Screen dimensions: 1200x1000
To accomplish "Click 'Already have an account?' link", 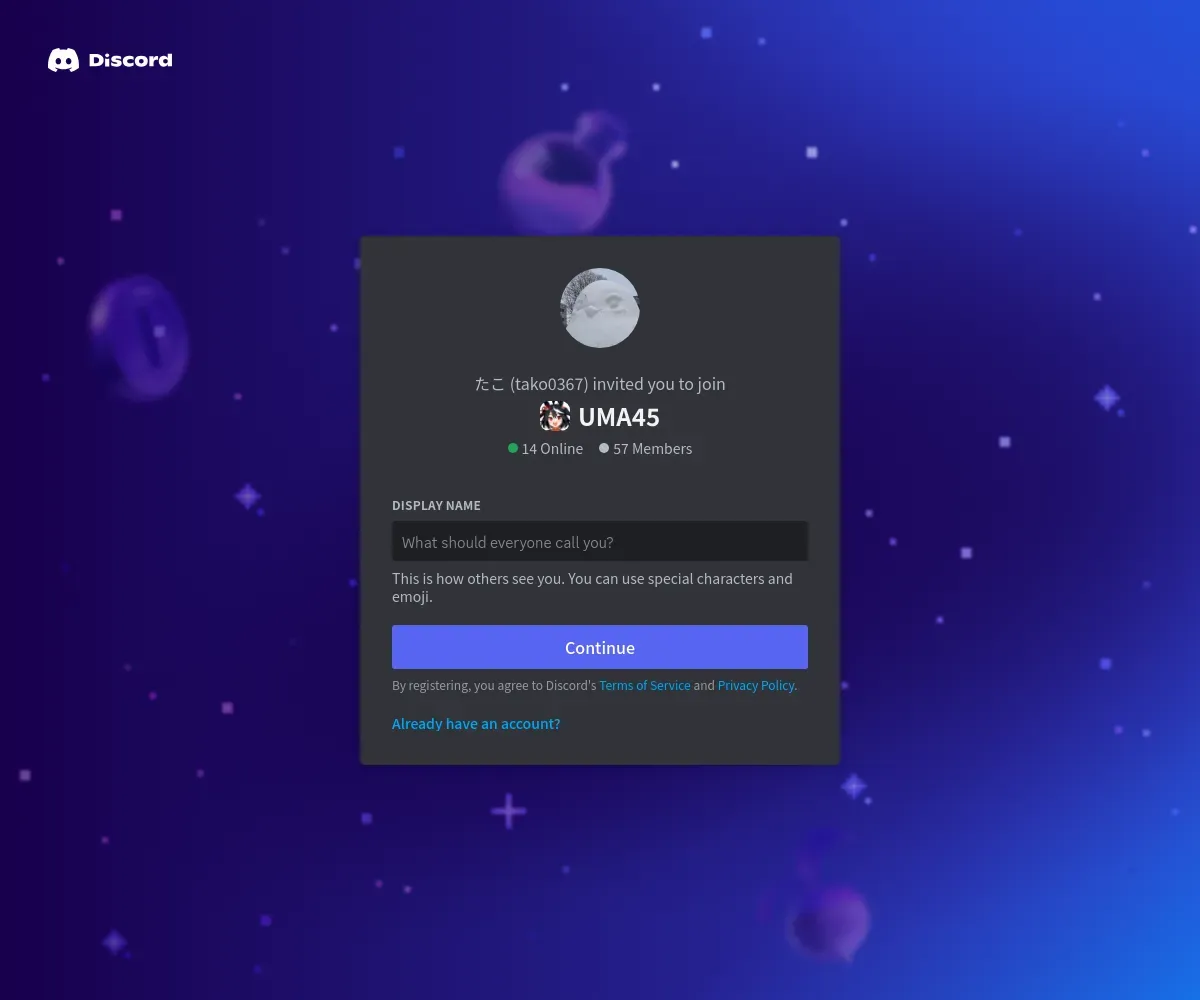I will (x=476, y=723).
